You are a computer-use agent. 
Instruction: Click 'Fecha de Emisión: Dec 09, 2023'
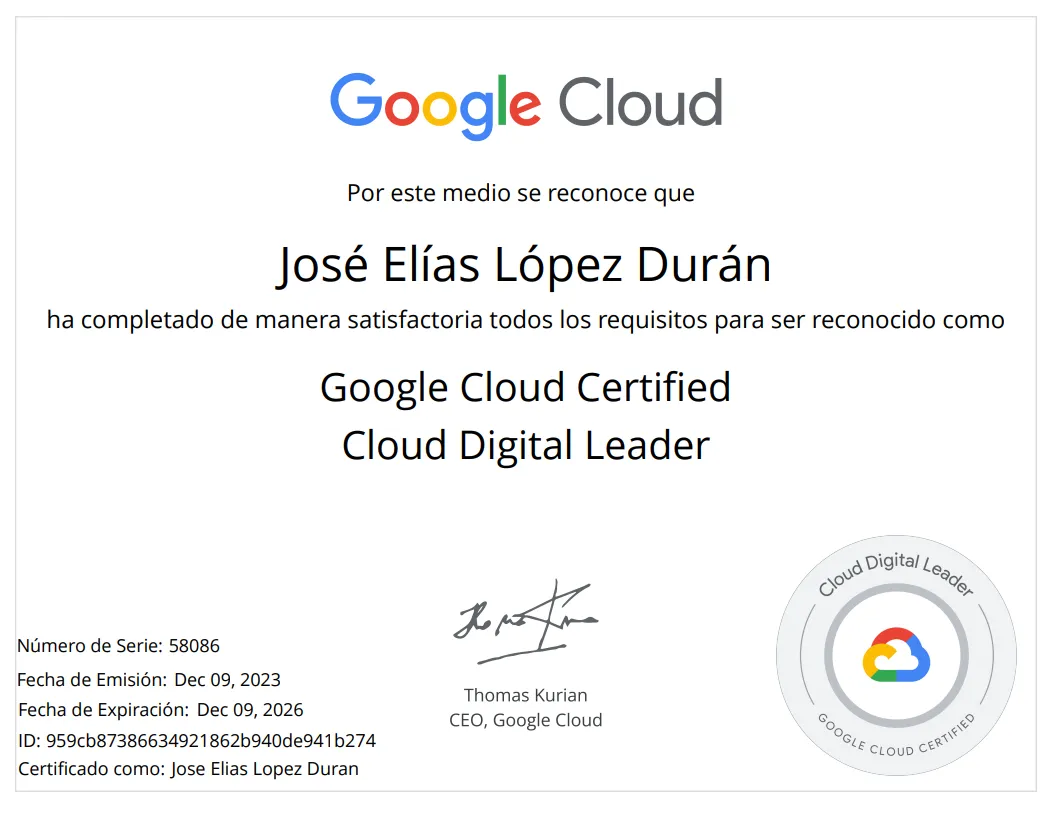coord(148,680)
